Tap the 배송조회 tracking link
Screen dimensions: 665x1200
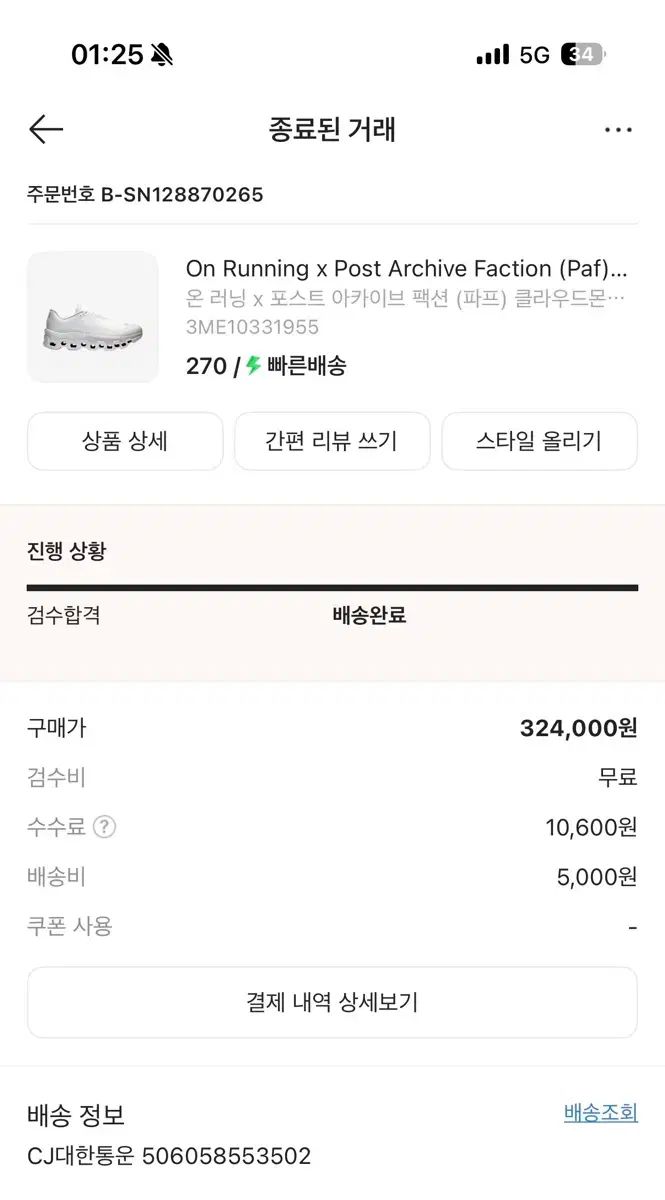(600, 1113)
